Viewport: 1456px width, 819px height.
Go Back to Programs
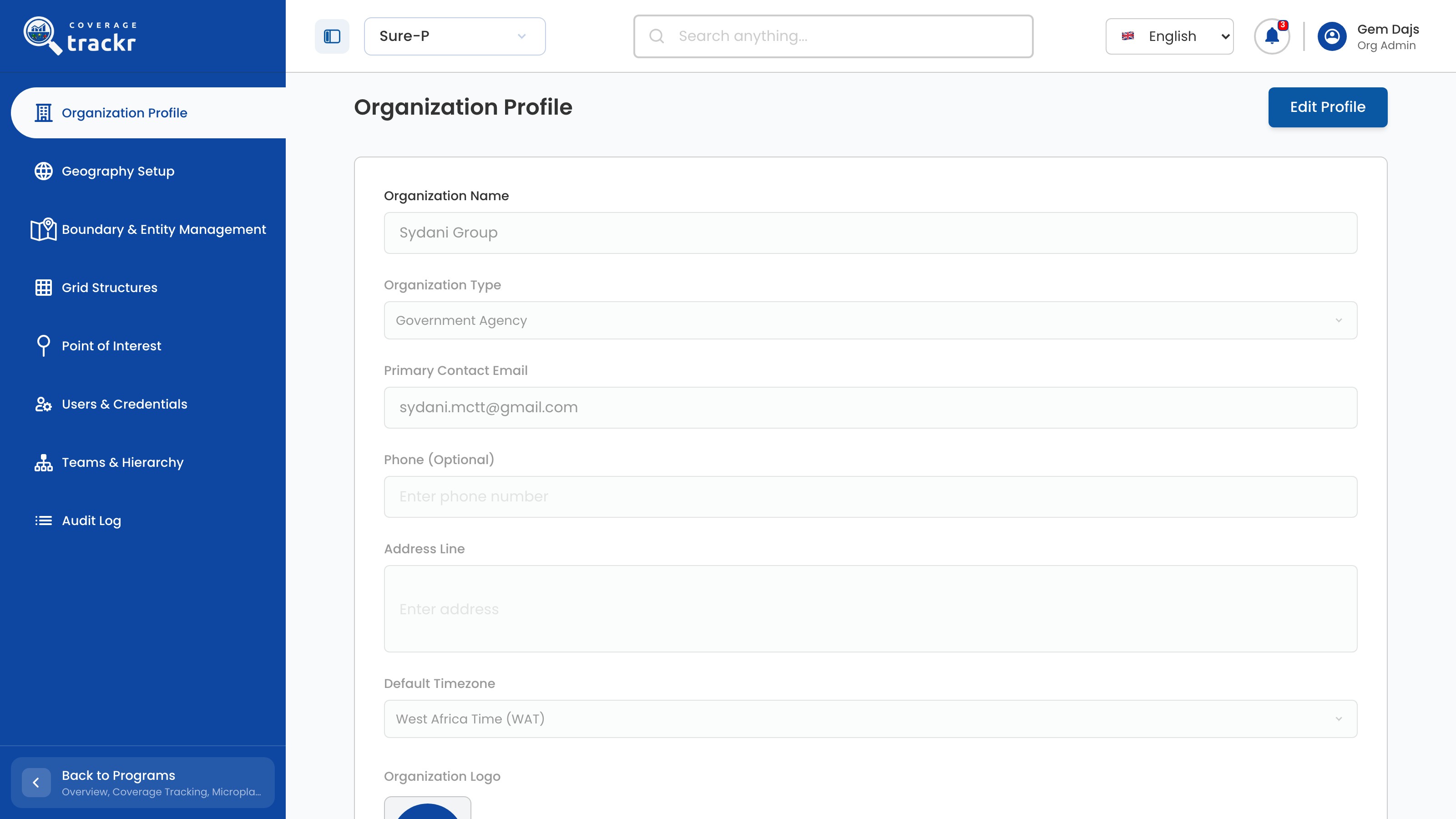click(x=143, y=782)
